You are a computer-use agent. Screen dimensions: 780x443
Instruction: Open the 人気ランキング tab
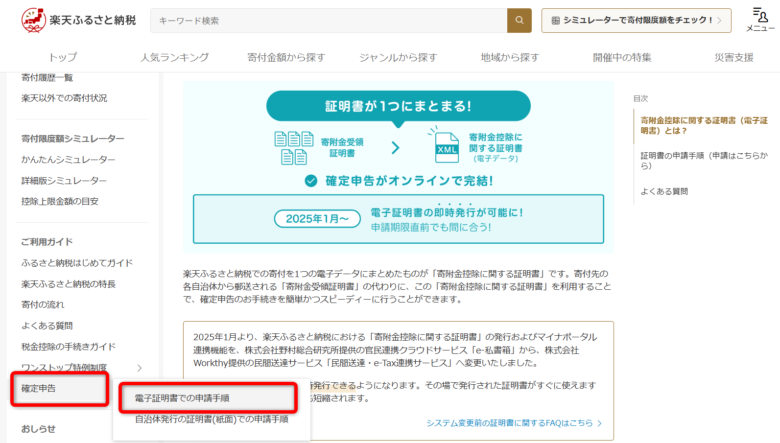(x=174, y=57)
